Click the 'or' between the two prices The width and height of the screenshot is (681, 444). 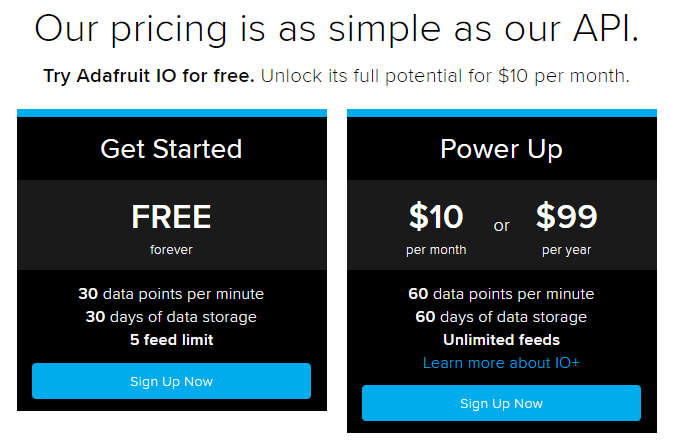click(x=501, y=226)
